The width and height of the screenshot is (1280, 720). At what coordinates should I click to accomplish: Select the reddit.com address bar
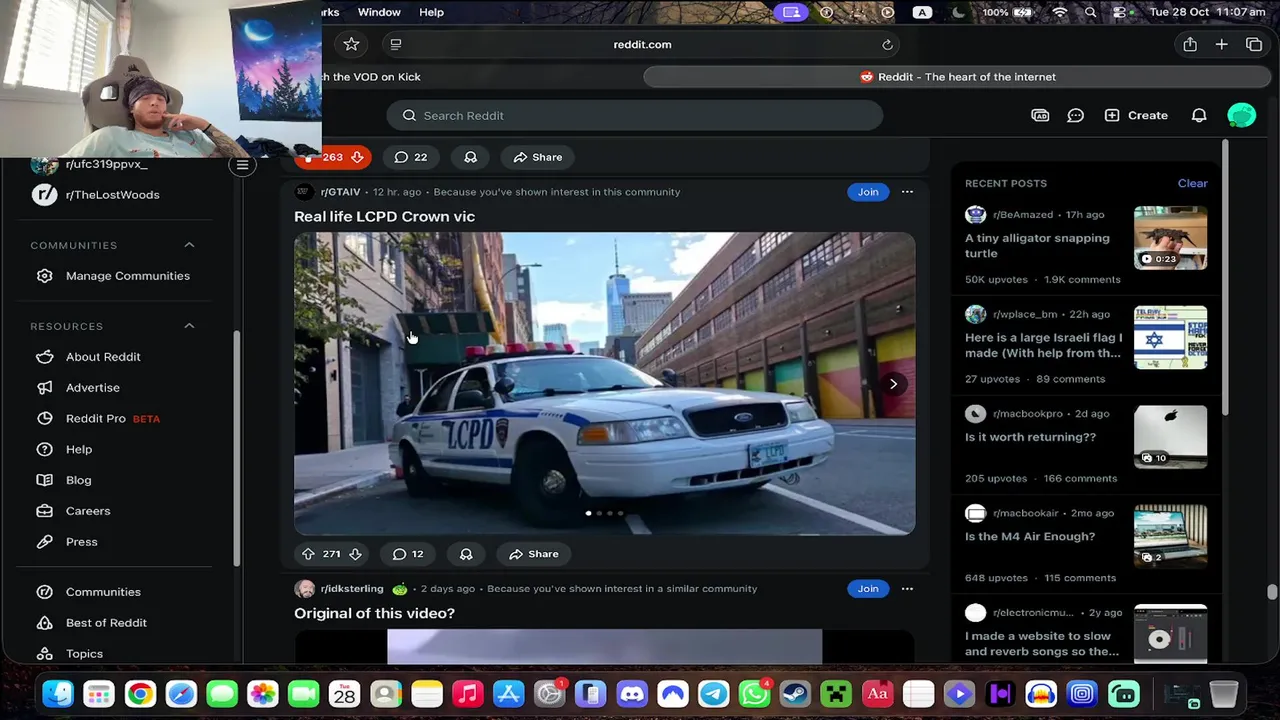tap(642, 44)
